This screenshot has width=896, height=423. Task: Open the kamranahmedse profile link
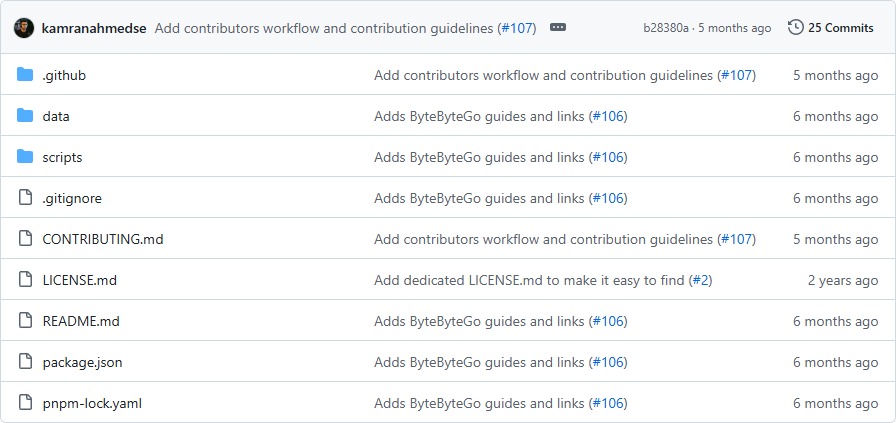[x=95, y=28]
